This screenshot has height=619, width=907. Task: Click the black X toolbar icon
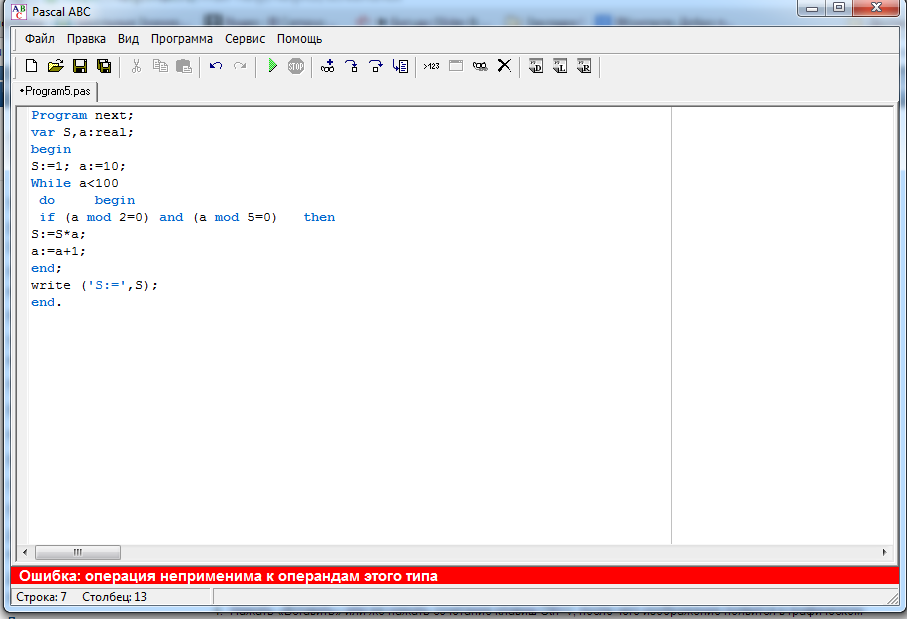click(504, 65)
